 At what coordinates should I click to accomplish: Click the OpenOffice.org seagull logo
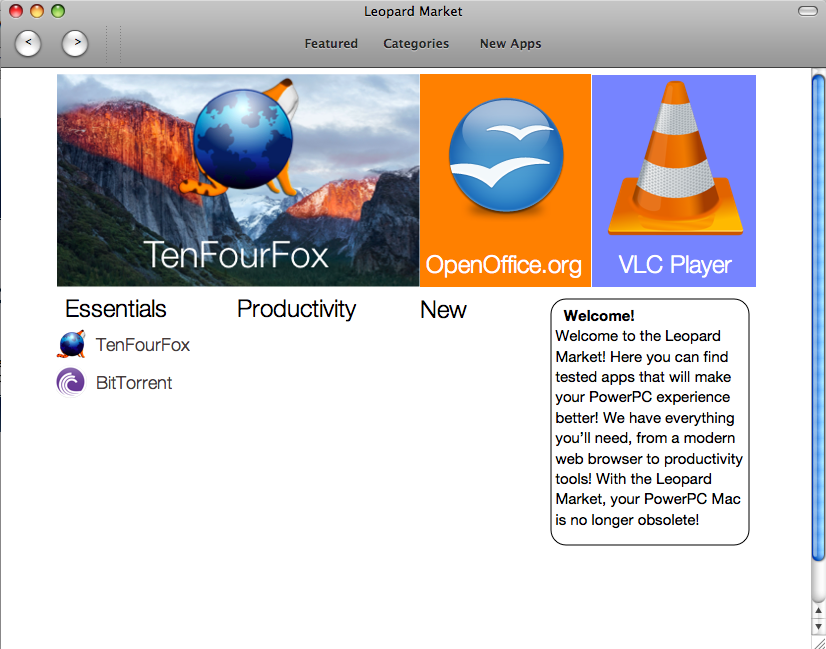pos(506,155)
